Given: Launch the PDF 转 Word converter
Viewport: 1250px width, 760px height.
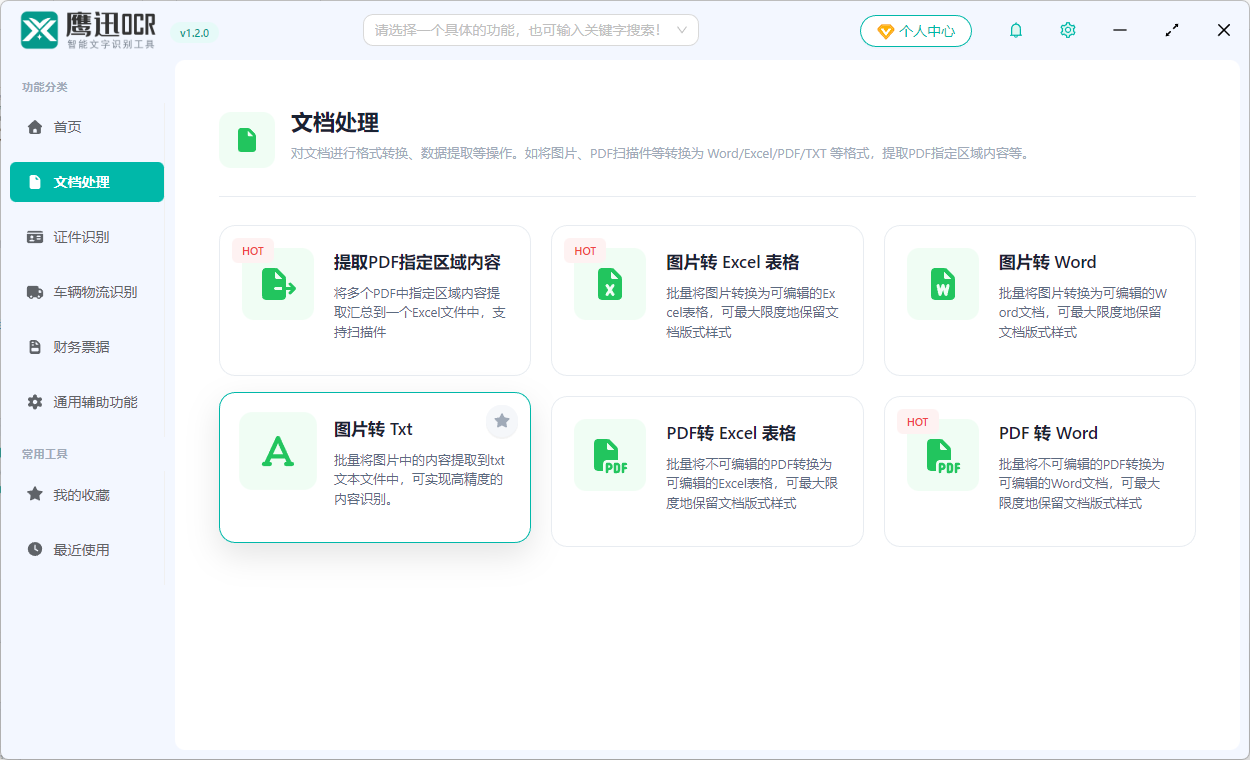Looking at the screenshot, I should (1039, 470).
